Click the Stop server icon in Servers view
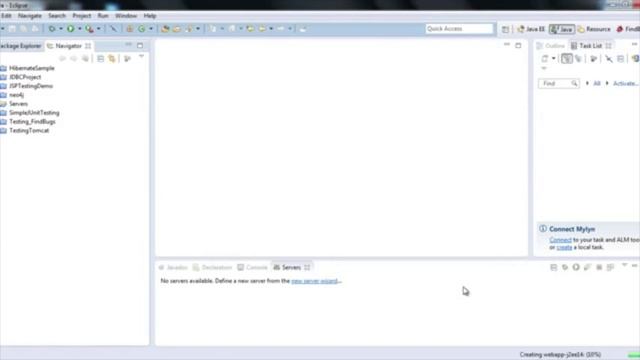 599,267
